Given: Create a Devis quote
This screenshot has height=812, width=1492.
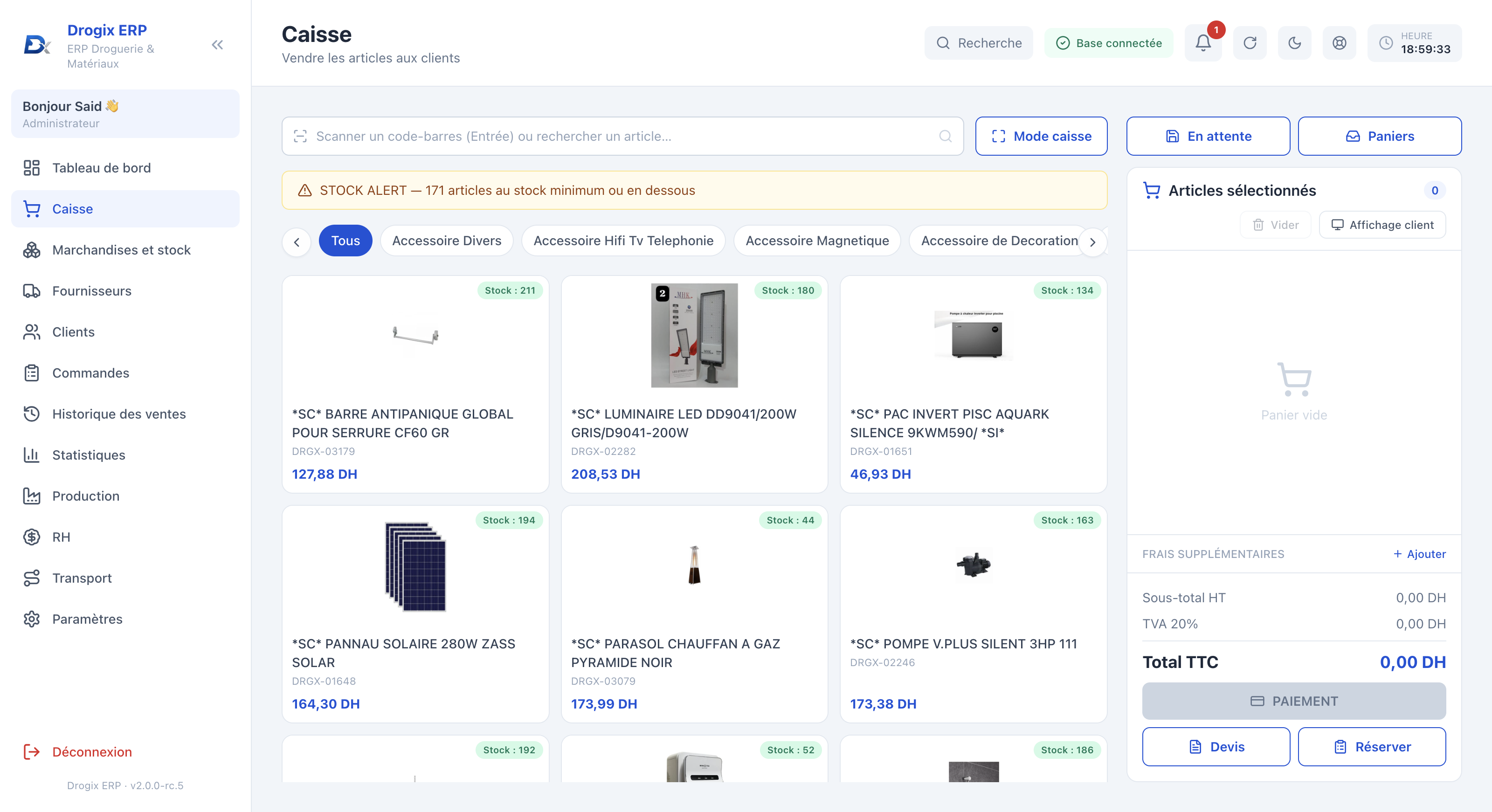Looking at the screenshot, I should 1216,747.
